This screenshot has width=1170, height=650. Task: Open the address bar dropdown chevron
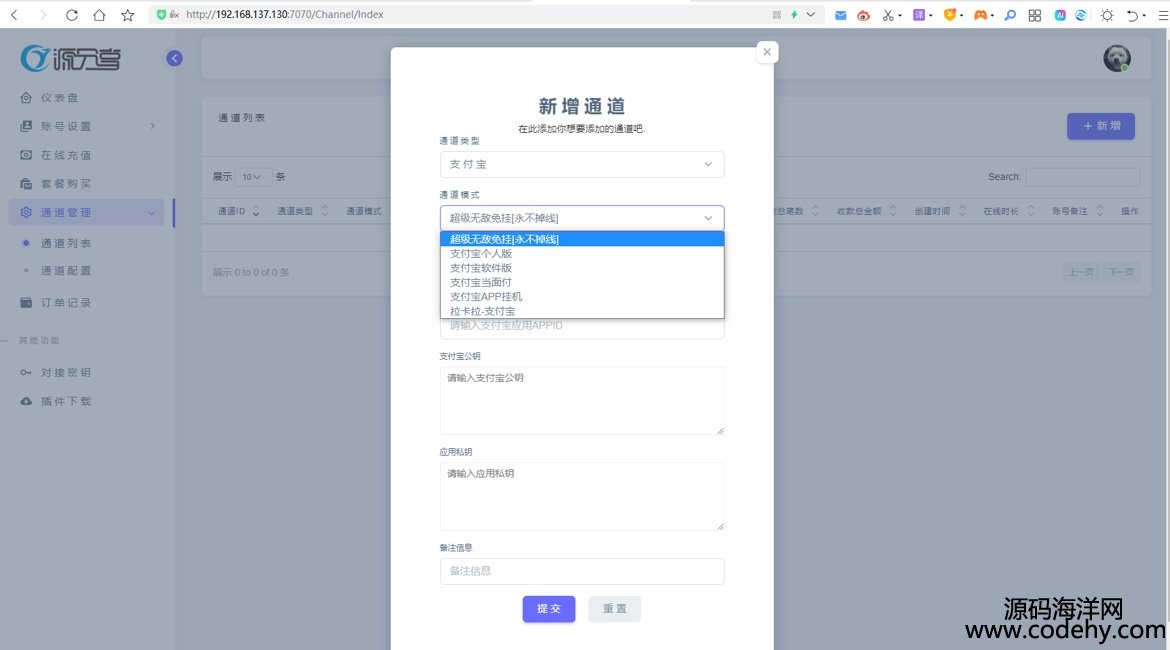[x=811, y=15]
